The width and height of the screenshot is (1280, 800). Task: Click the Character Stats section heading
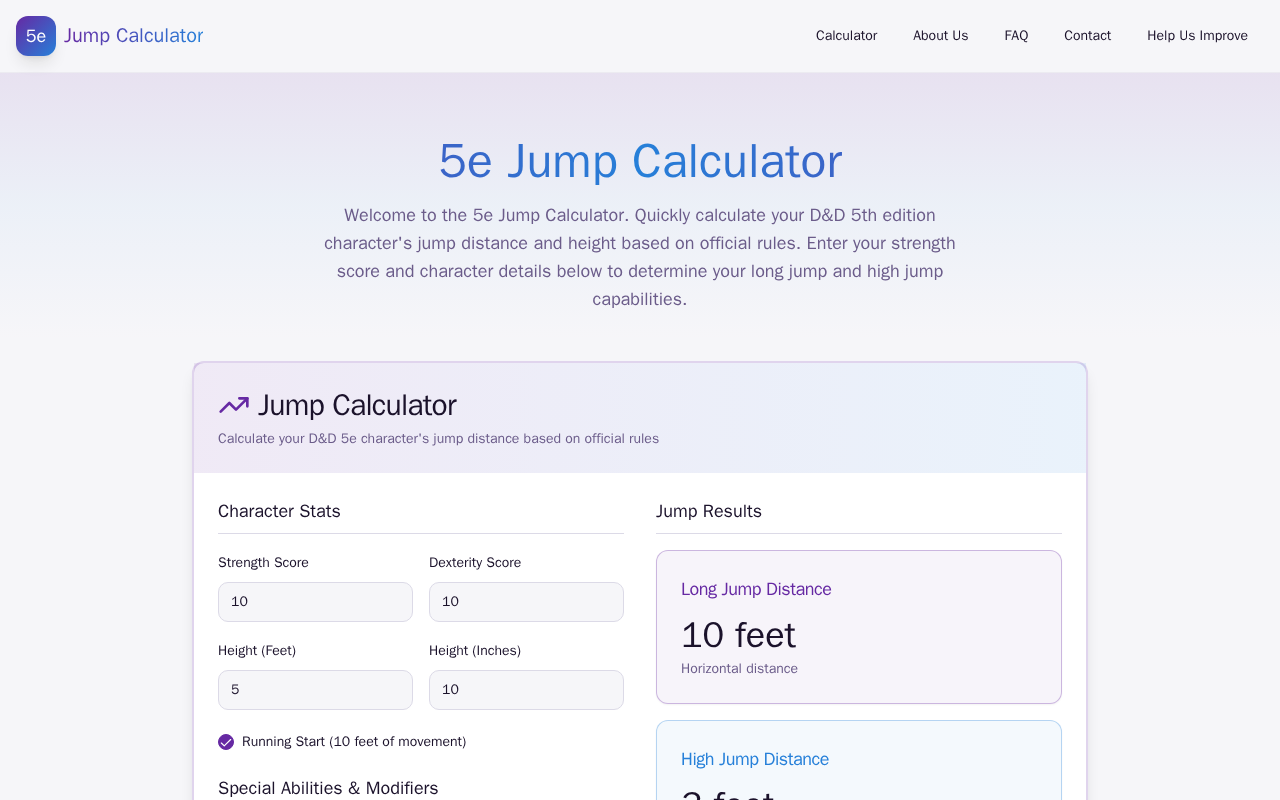coord(279,511)
